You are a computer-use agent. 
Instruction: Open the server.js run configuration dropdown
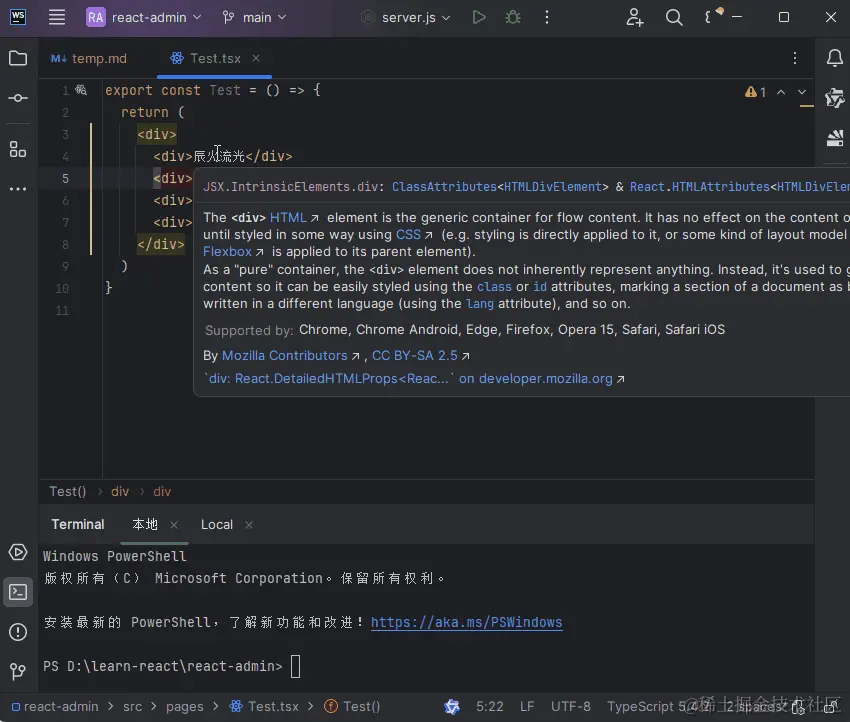406,17
